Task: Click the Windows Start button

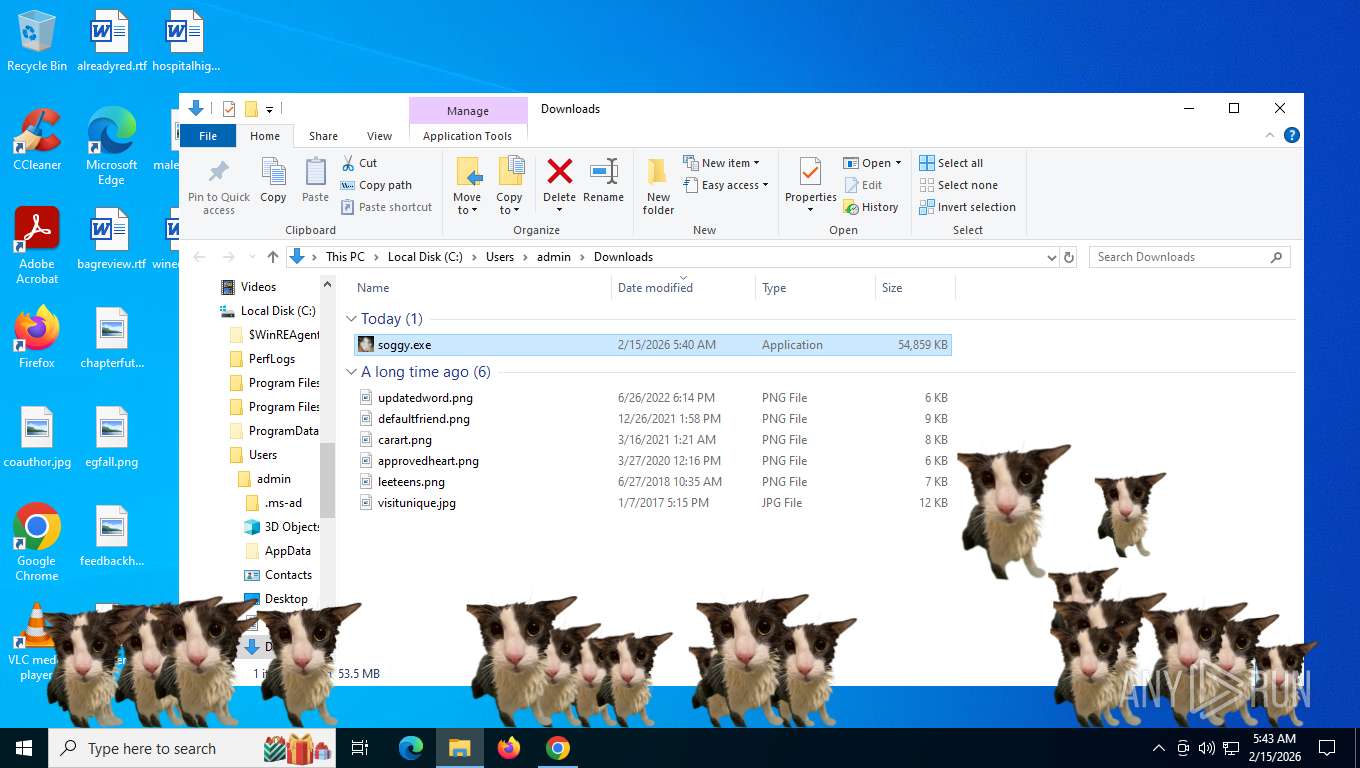Action: point(24,748)
